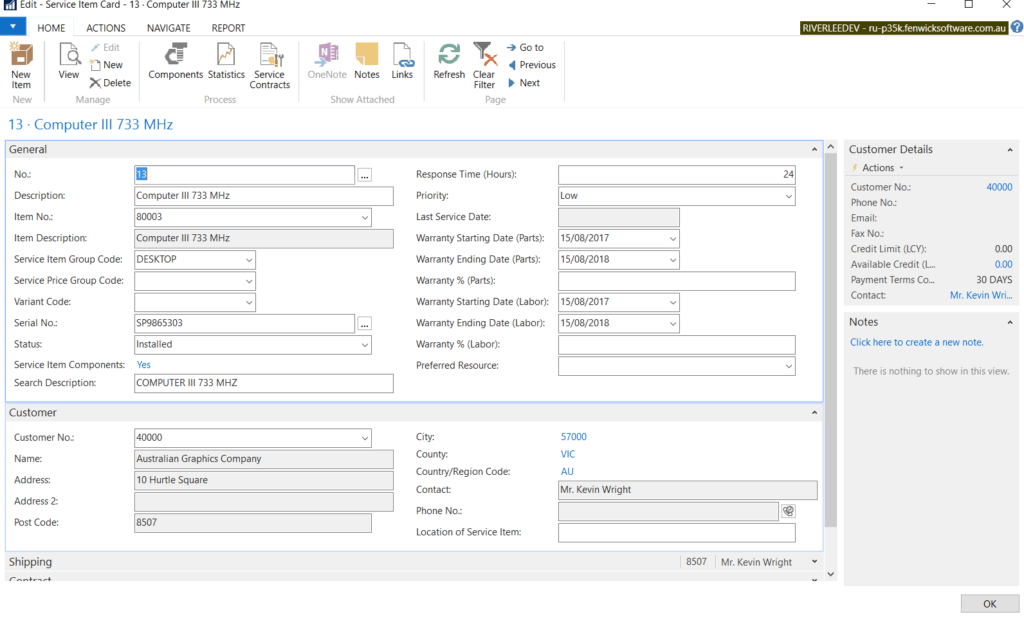Switch to the REPORT ribbon tab

pyautogui.click(x=228, y=28)
